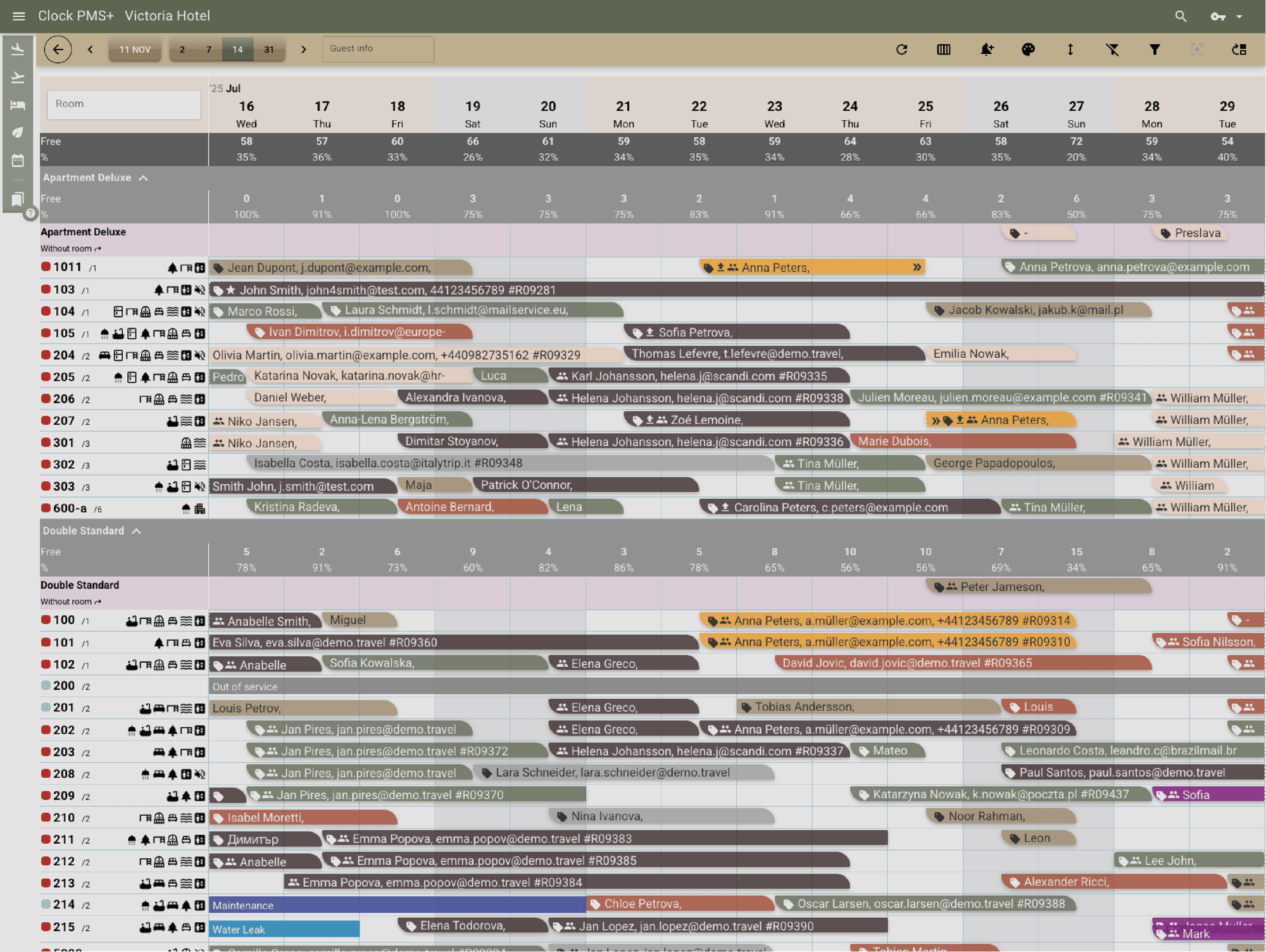Refresh the room calendar view

coord(902,49)
